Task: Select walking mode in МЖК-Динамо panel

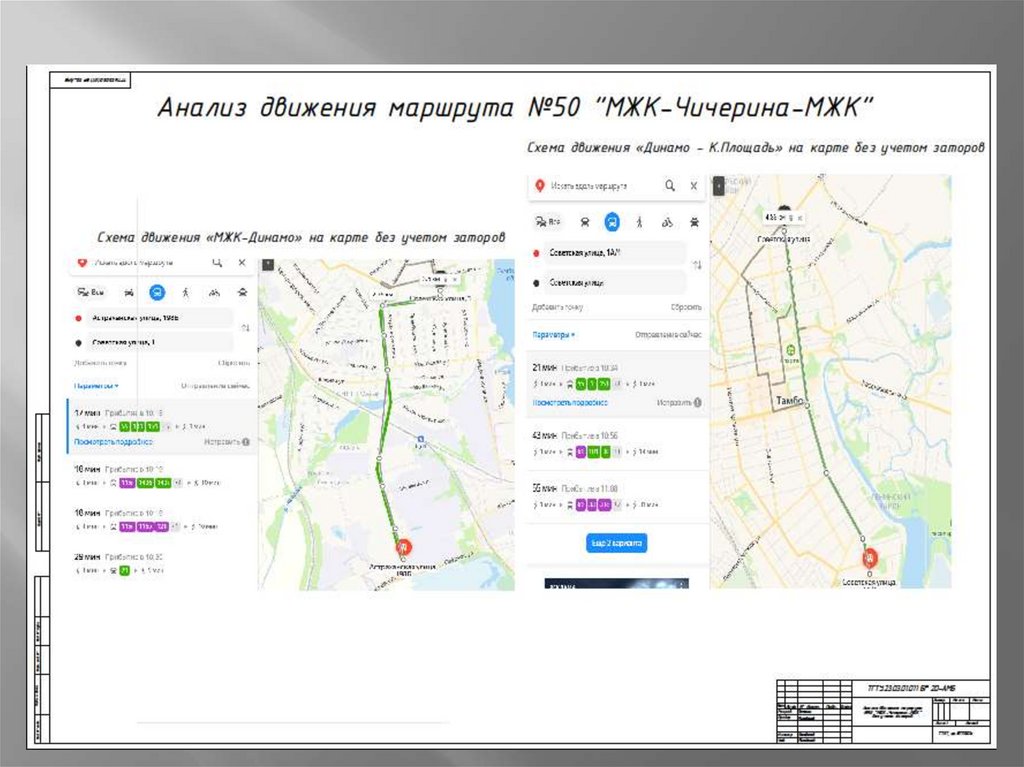Action: coord(185,293)
